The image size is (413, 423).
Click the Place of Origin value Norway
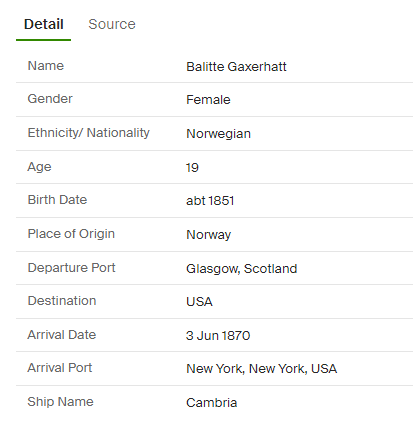[x=208, y=235]
